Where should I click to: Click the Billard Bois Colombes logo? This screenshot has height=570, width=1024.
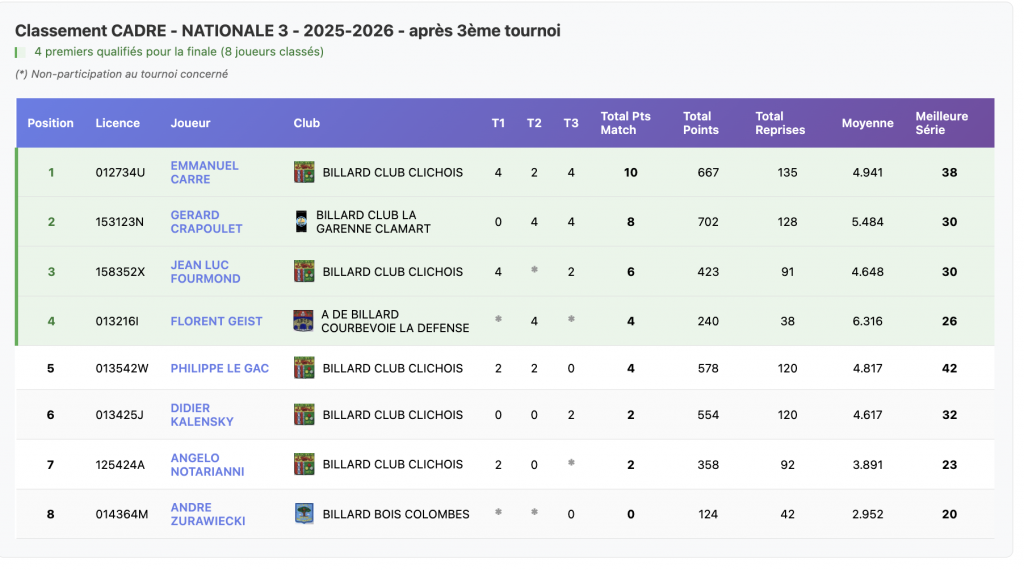tap(304, 514)
